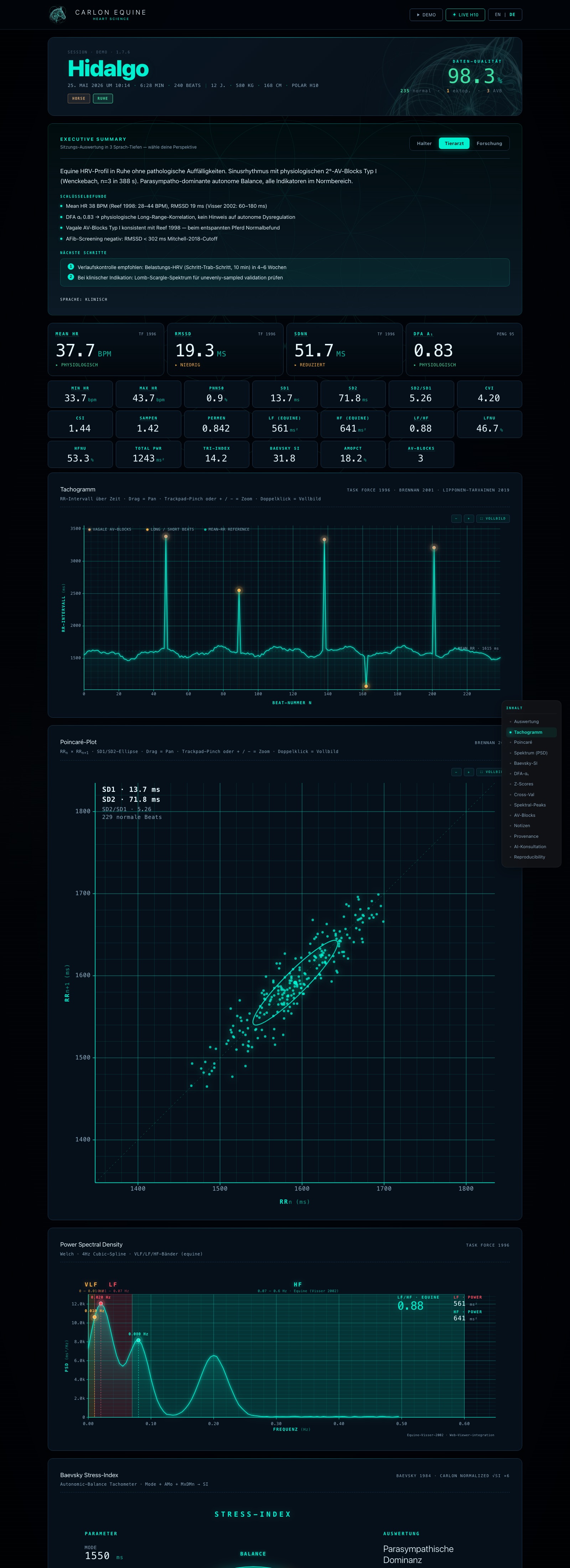Switch language to DE
570x1568 pixels.
(512, 15)
